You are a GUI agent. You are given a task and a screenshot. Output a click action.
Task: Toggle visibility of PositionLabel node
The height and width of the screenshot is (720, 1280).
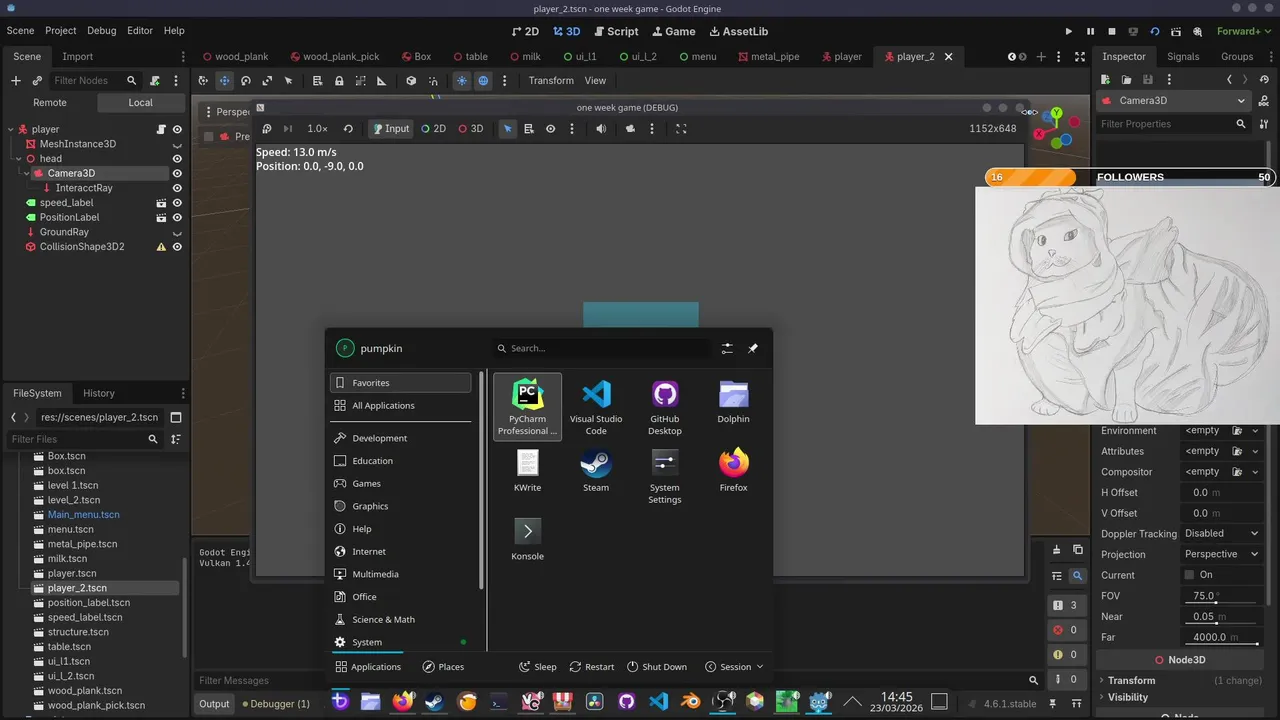[177, 217]
